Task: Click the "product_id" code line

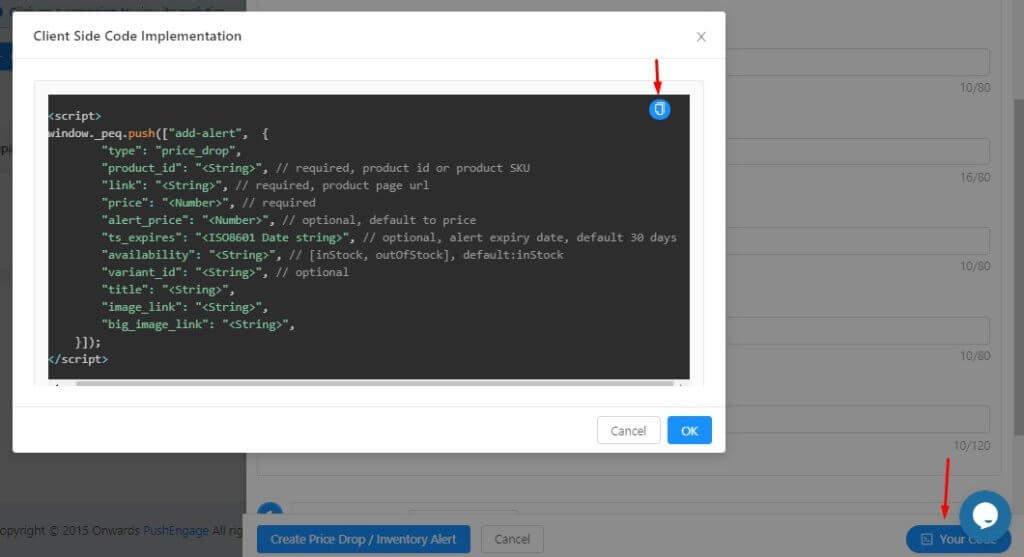Action: [x=315, y=168]
